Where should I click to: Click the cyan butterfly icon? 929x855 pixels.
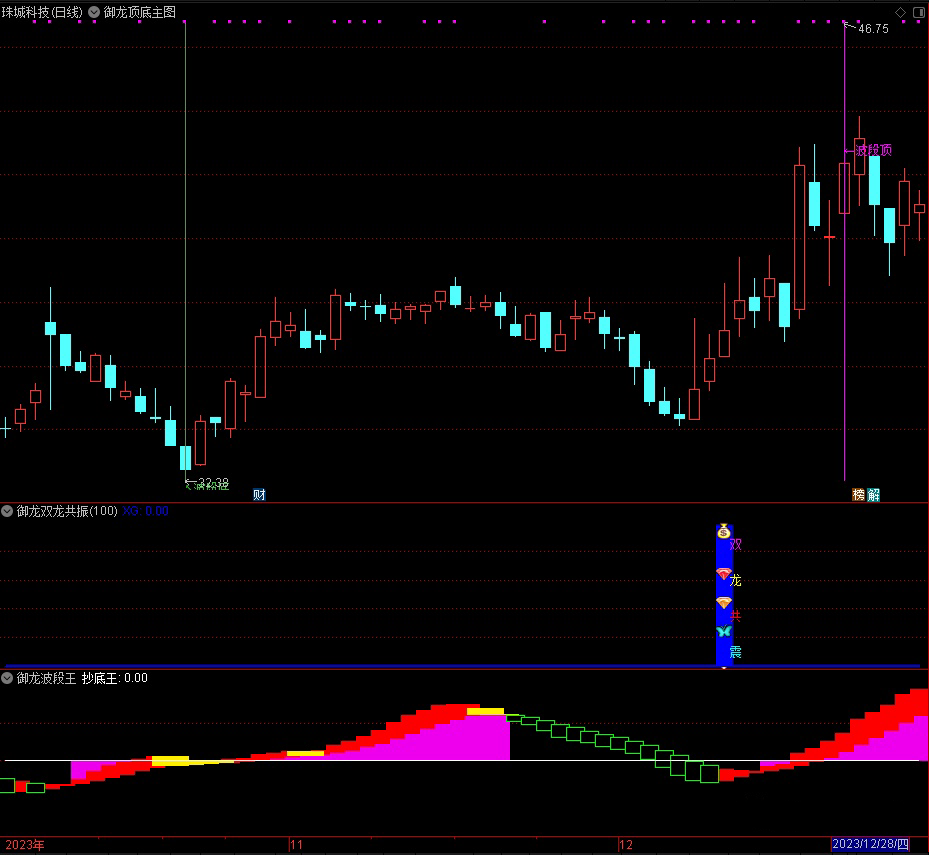[x=724, y=632]
